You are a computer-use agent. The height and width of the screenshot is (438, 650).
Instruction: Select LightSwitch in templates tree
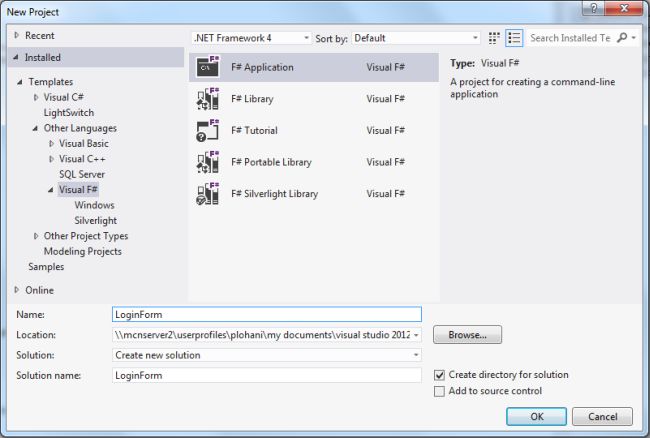[x=69, y=113]
